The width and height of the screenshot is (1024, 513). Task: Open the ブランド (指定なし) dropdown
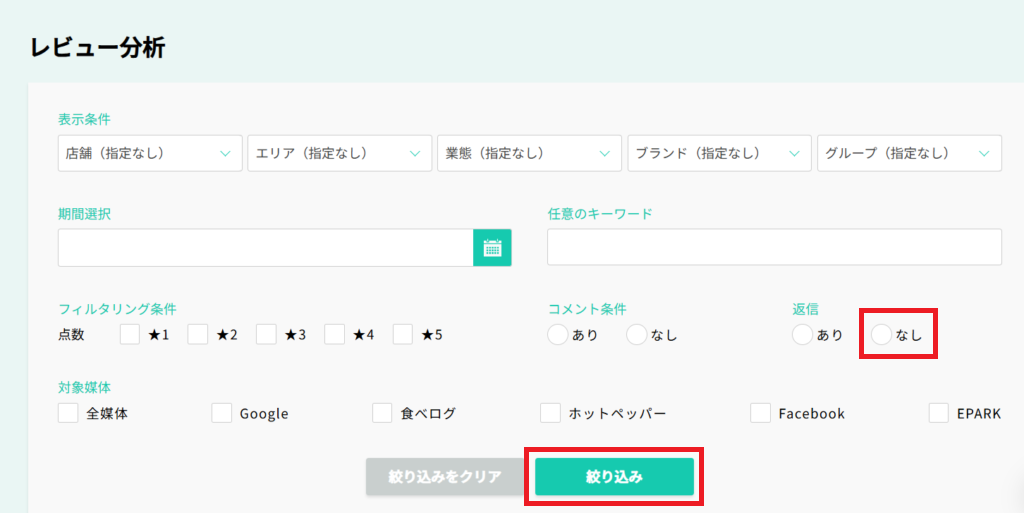[x=719, y=153]
